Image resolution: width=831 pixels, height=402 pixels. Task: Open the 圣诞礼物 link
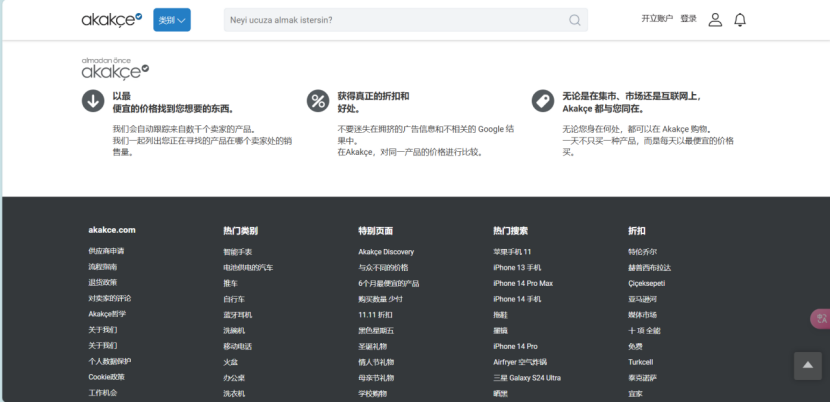(373, 347)
